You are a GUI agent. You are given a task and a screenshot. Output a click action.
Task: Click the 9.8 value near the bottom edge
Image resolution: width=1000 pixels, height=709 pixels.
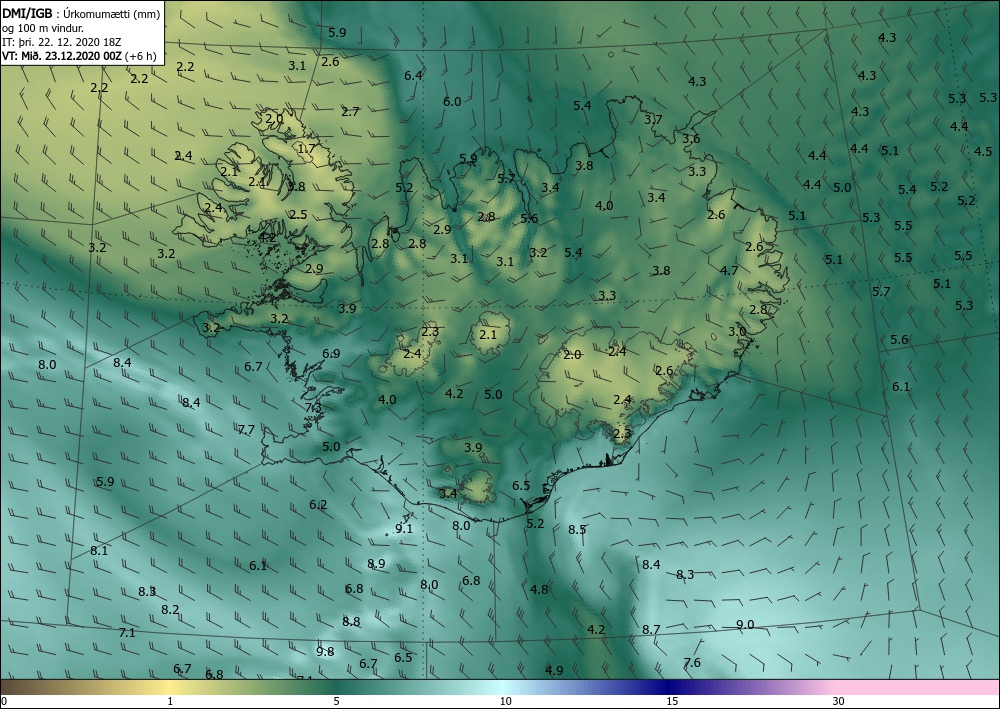[x=325, y=651]
